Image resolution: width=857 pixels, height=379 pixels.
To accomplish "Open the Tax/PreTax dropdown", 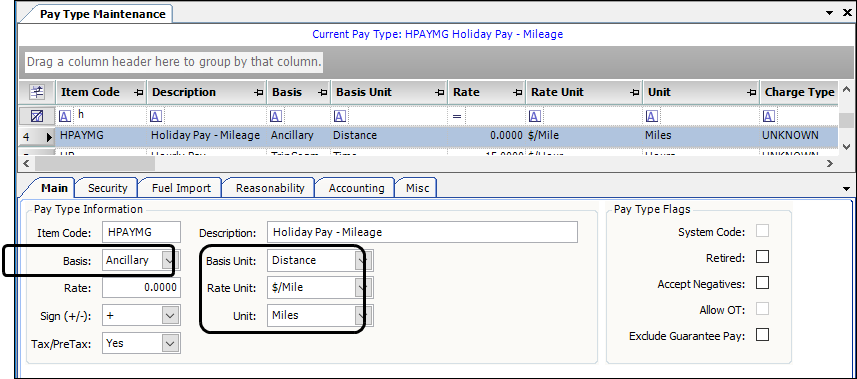I will click(171, 343).
